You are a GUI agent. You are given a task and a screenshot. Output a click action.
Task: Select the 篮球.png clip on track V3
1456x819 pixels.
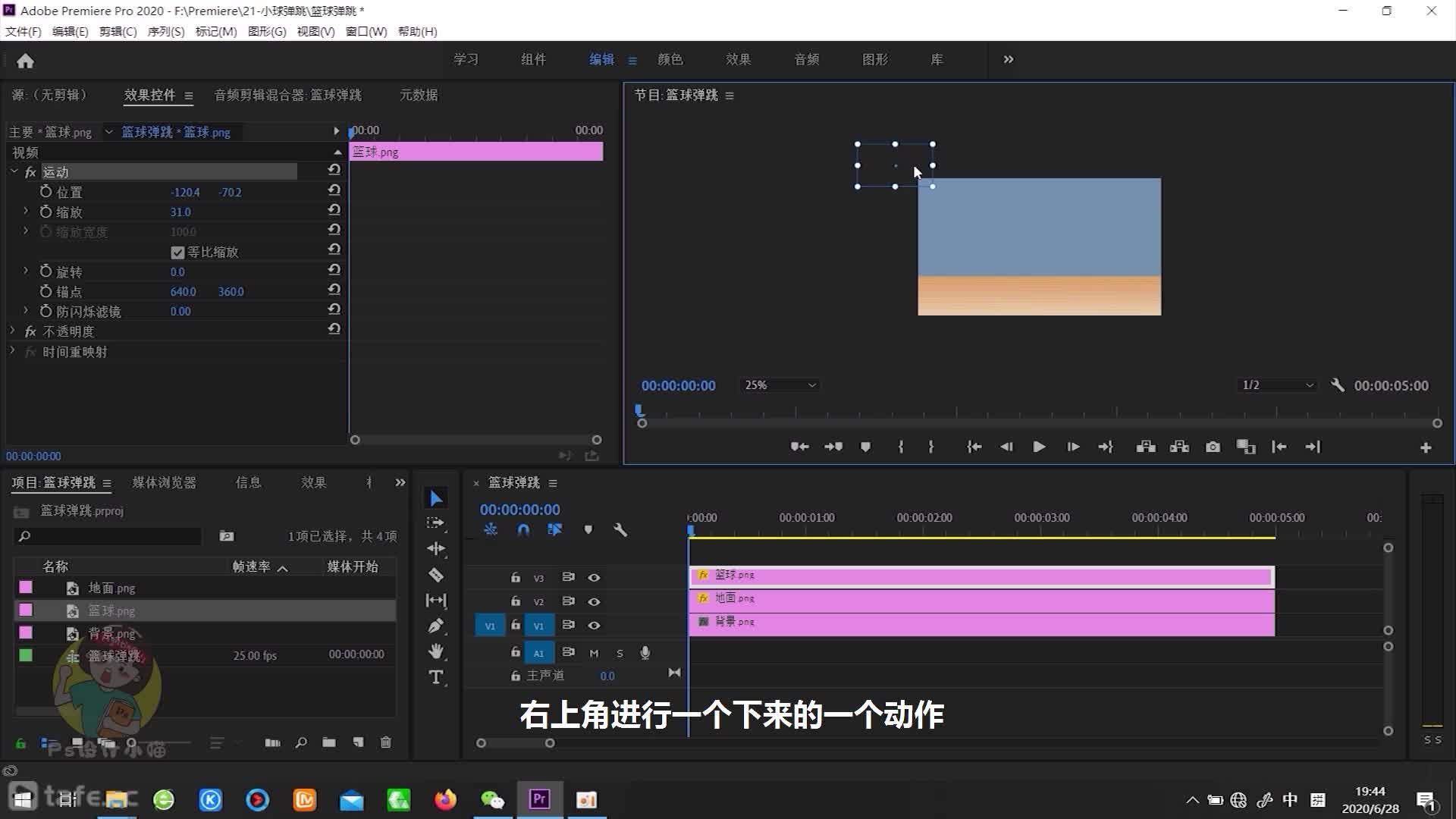(981, 576)
